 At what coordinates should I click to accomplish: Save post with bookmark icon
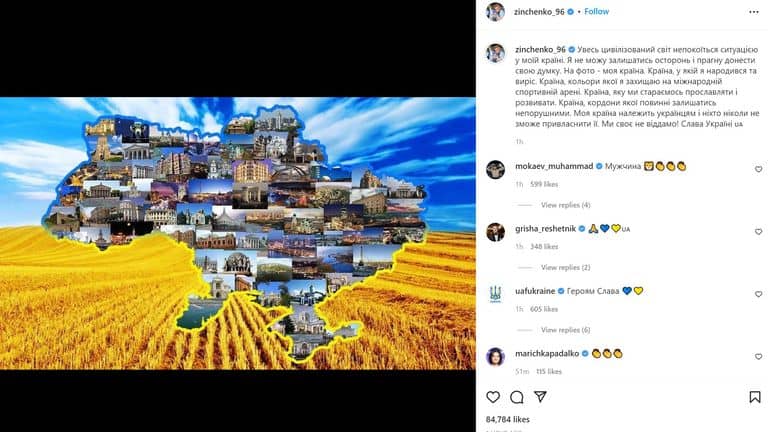(755, 397)
